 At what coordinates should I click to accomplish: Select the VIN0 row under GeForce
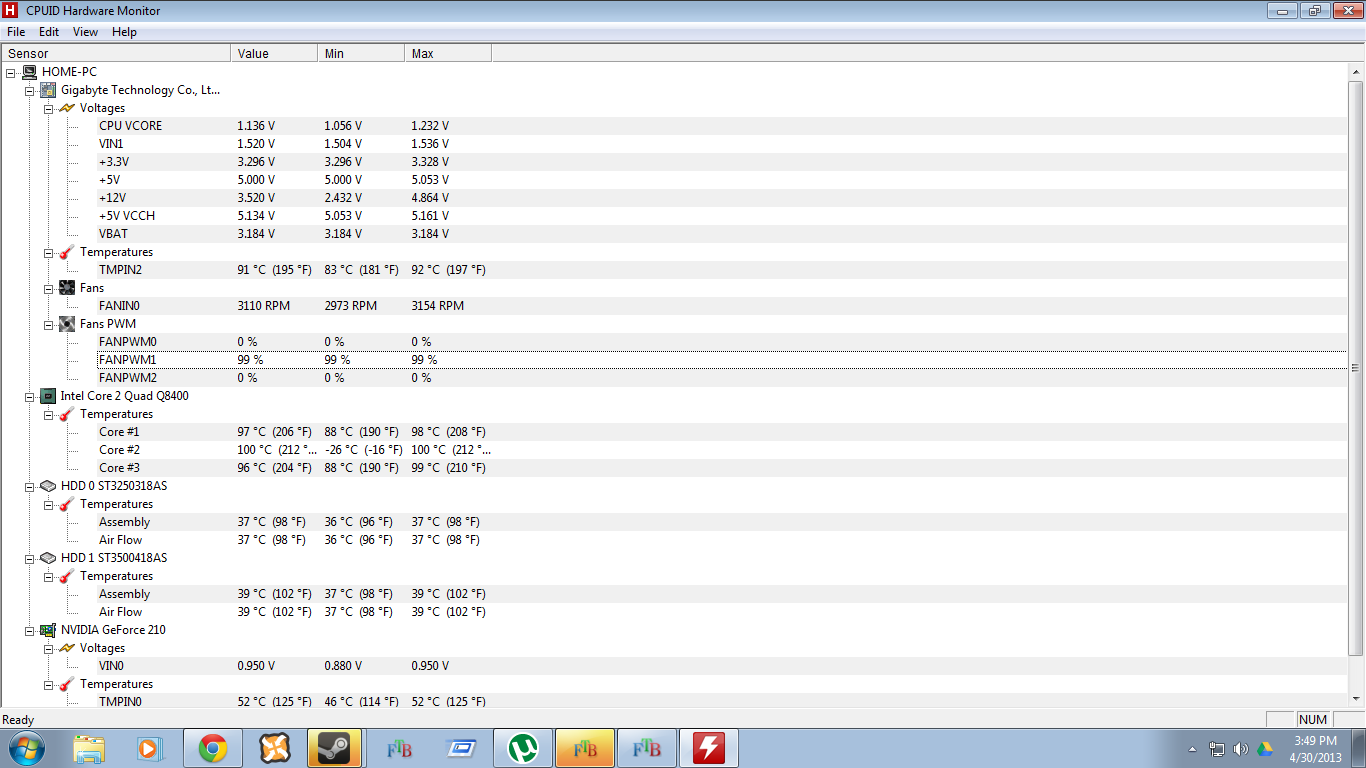723,666
